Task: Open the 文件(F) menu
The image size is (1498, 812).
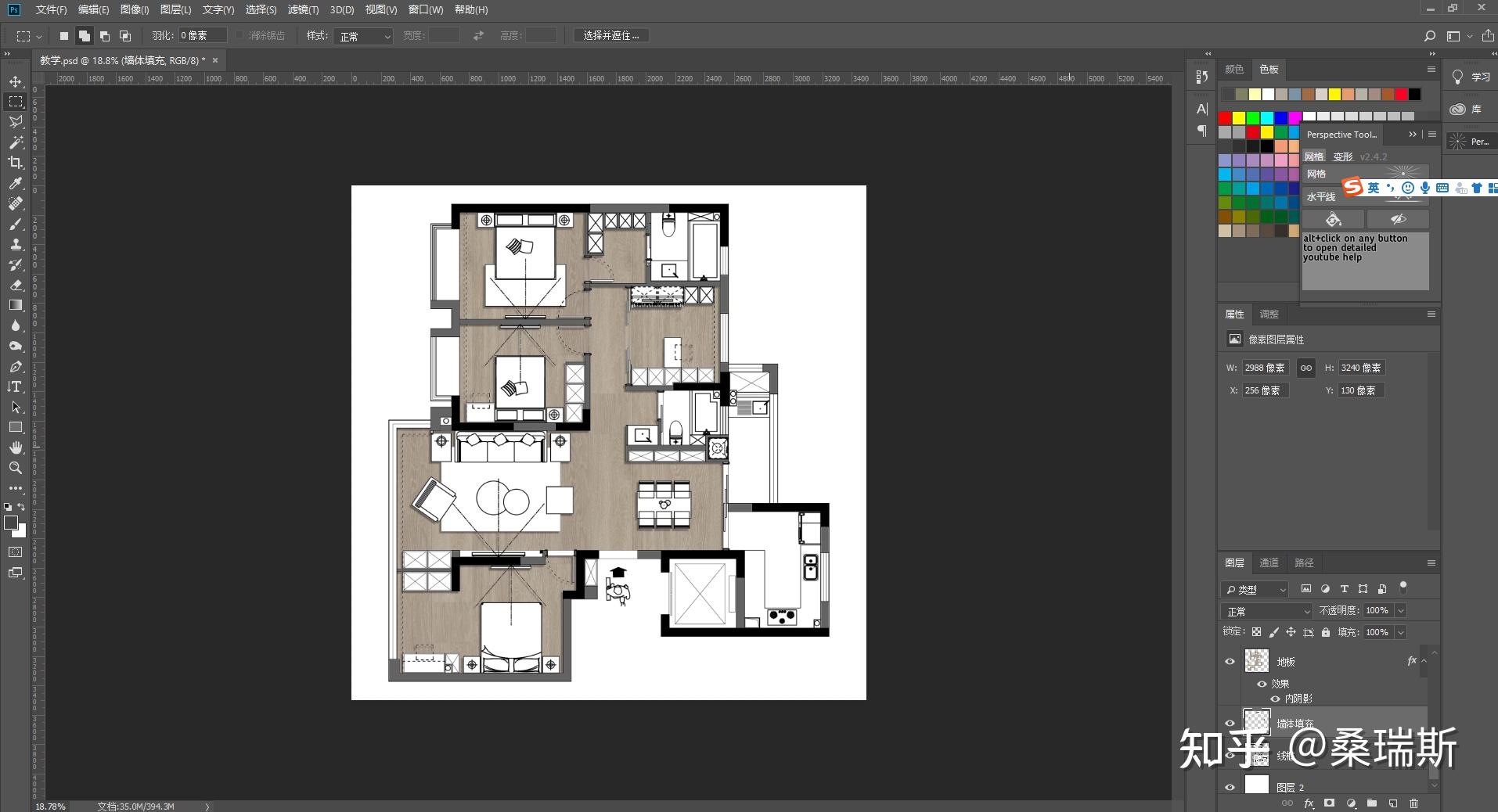Action: tap(51, 9)
